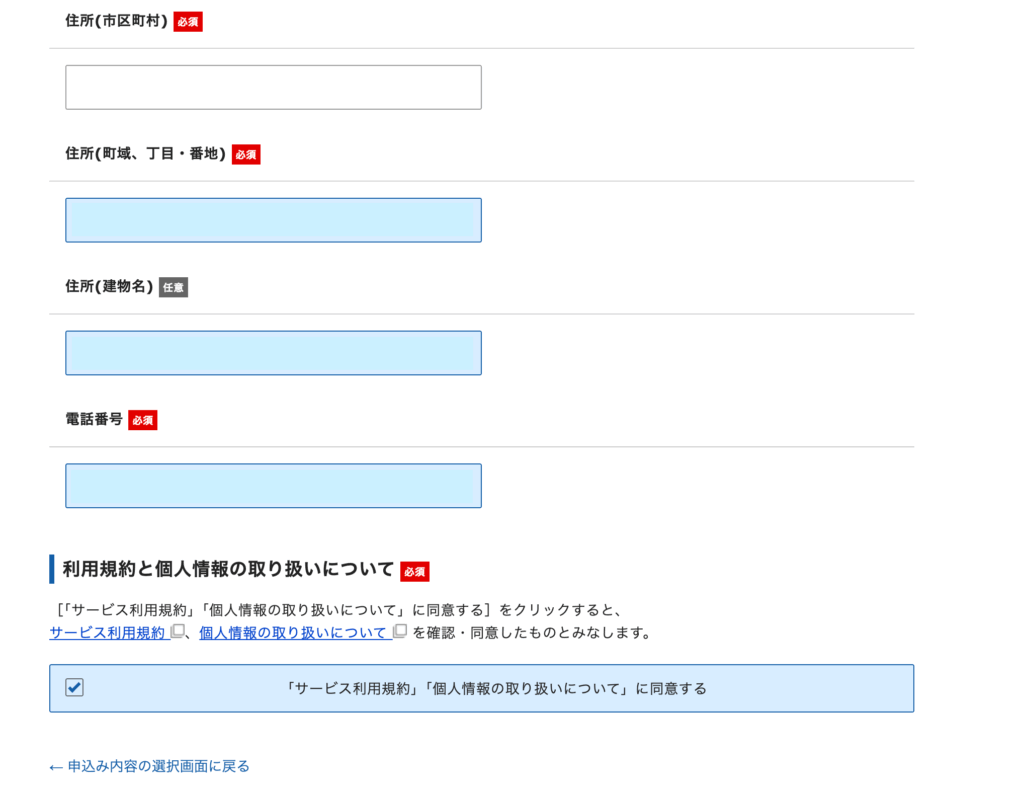
Task: Open the 個人情報の取り扱いについて link
Action: [293, 633]
